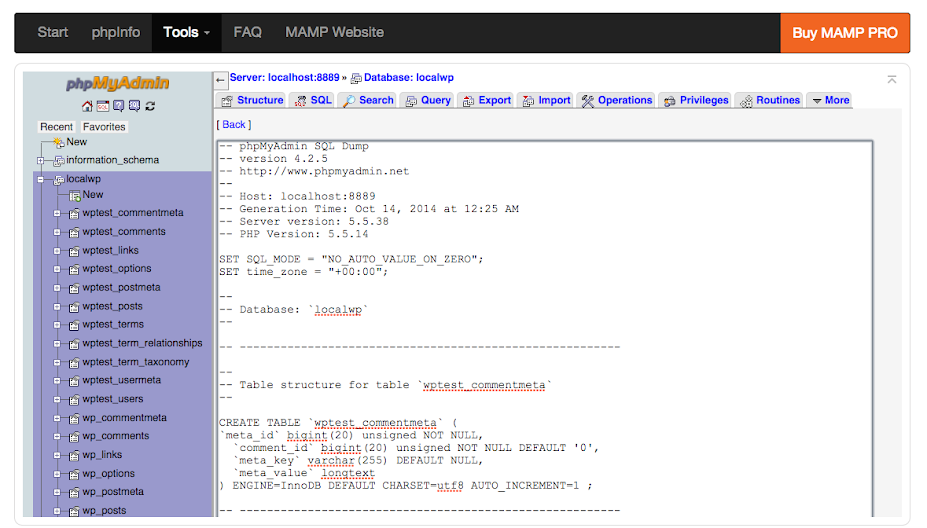927x528 pixels.
Task: Open the Operations tab
Action: (x=617, y=100)
